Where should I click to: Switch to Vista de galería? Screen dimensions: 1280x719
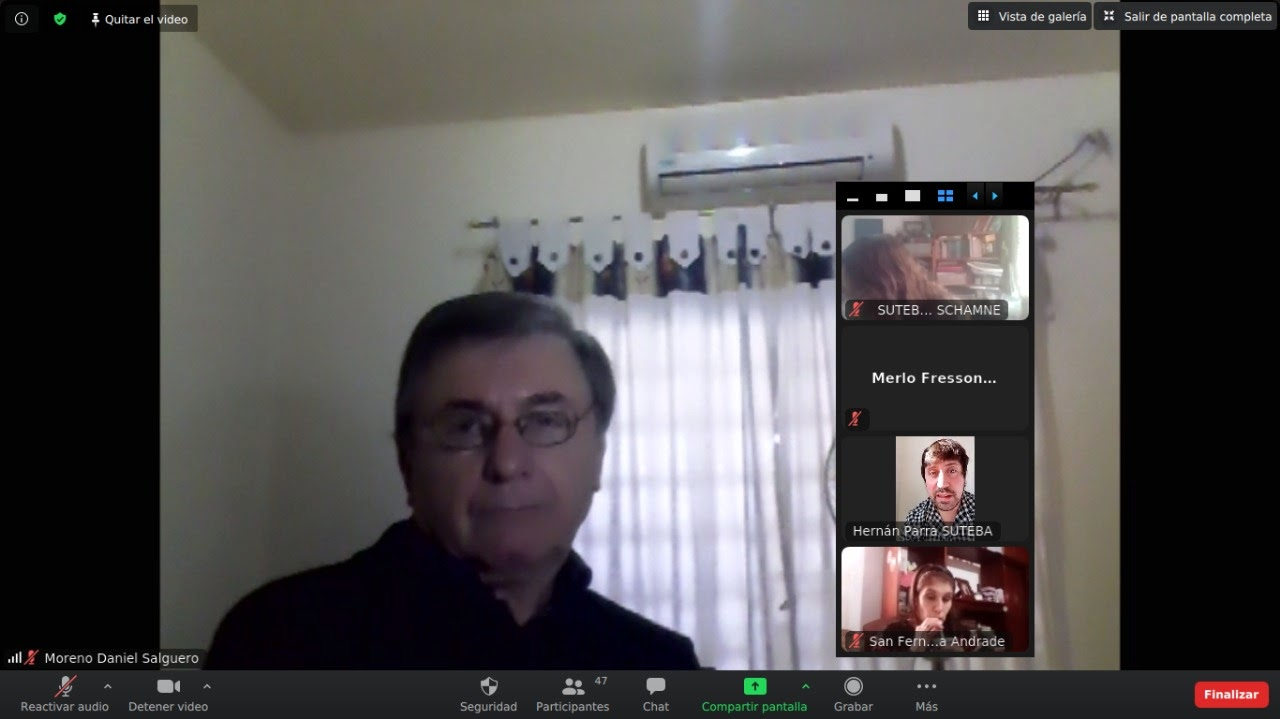click(1030, 16)
